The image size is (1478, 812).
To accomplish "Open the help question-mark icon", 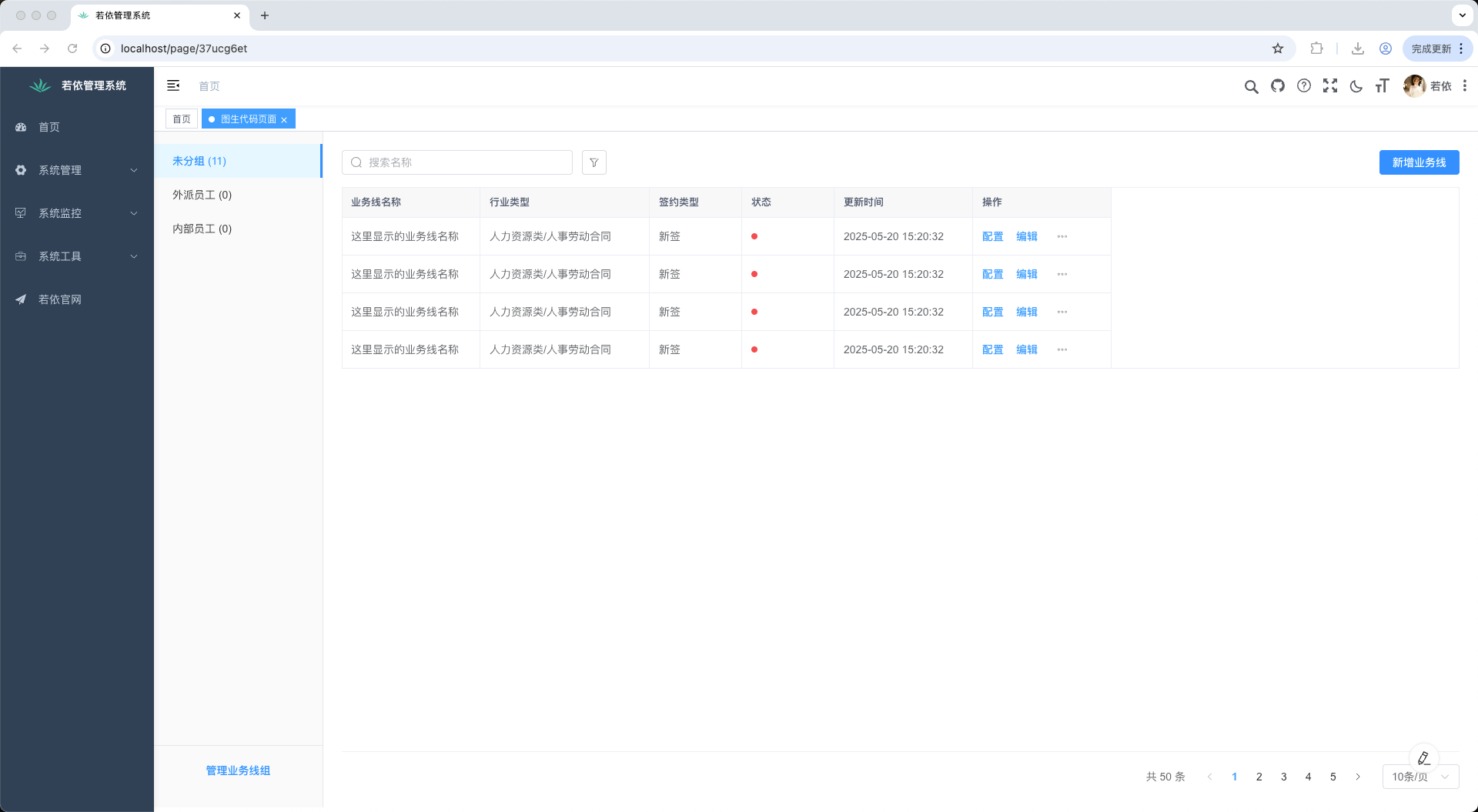I will pos(1304,86).
